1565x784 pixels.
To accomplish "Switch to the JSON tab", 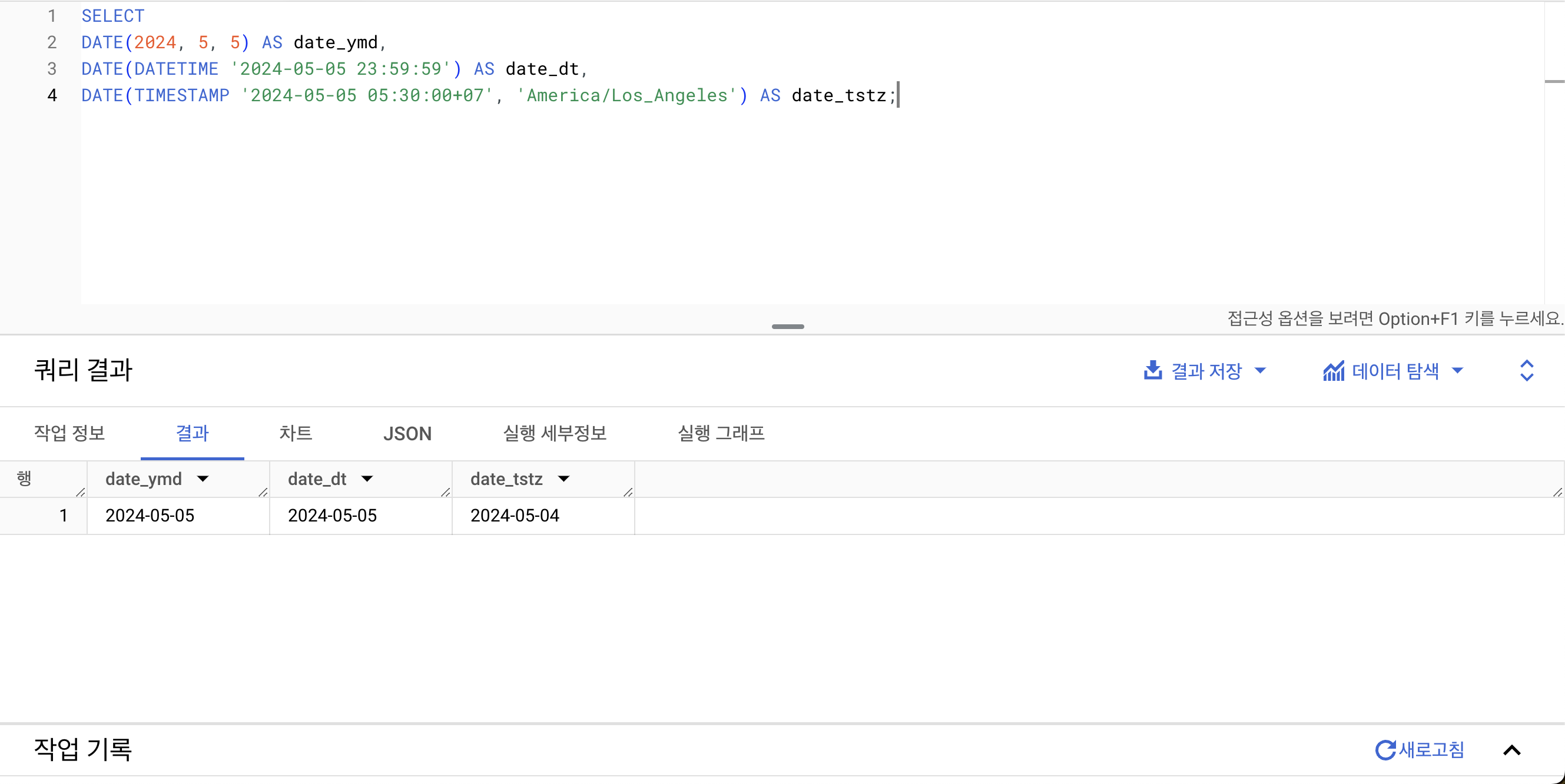I will pyautogui.click(x=407, y=434).
